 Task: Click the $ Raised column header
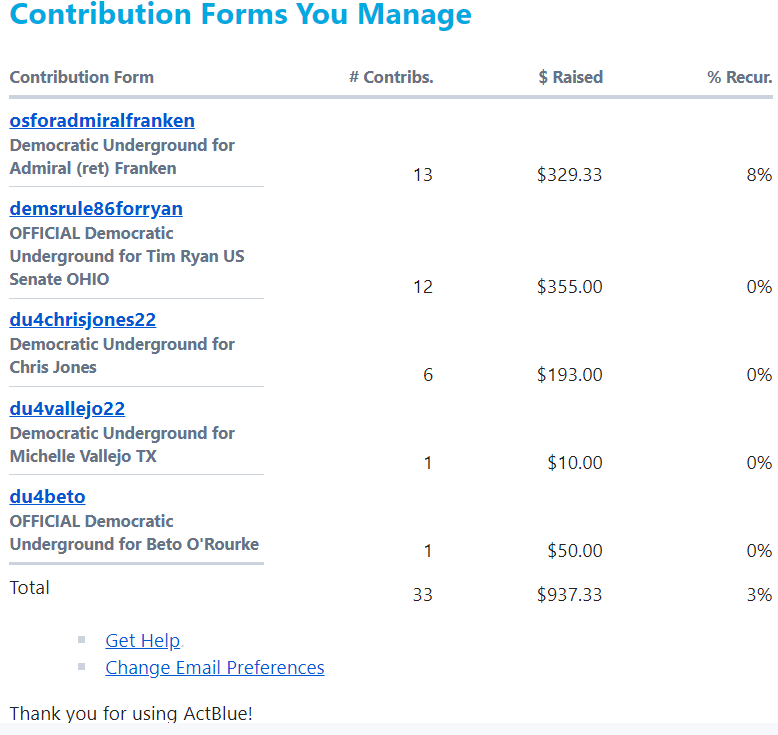pyautogui.click(x=570, y=77)
